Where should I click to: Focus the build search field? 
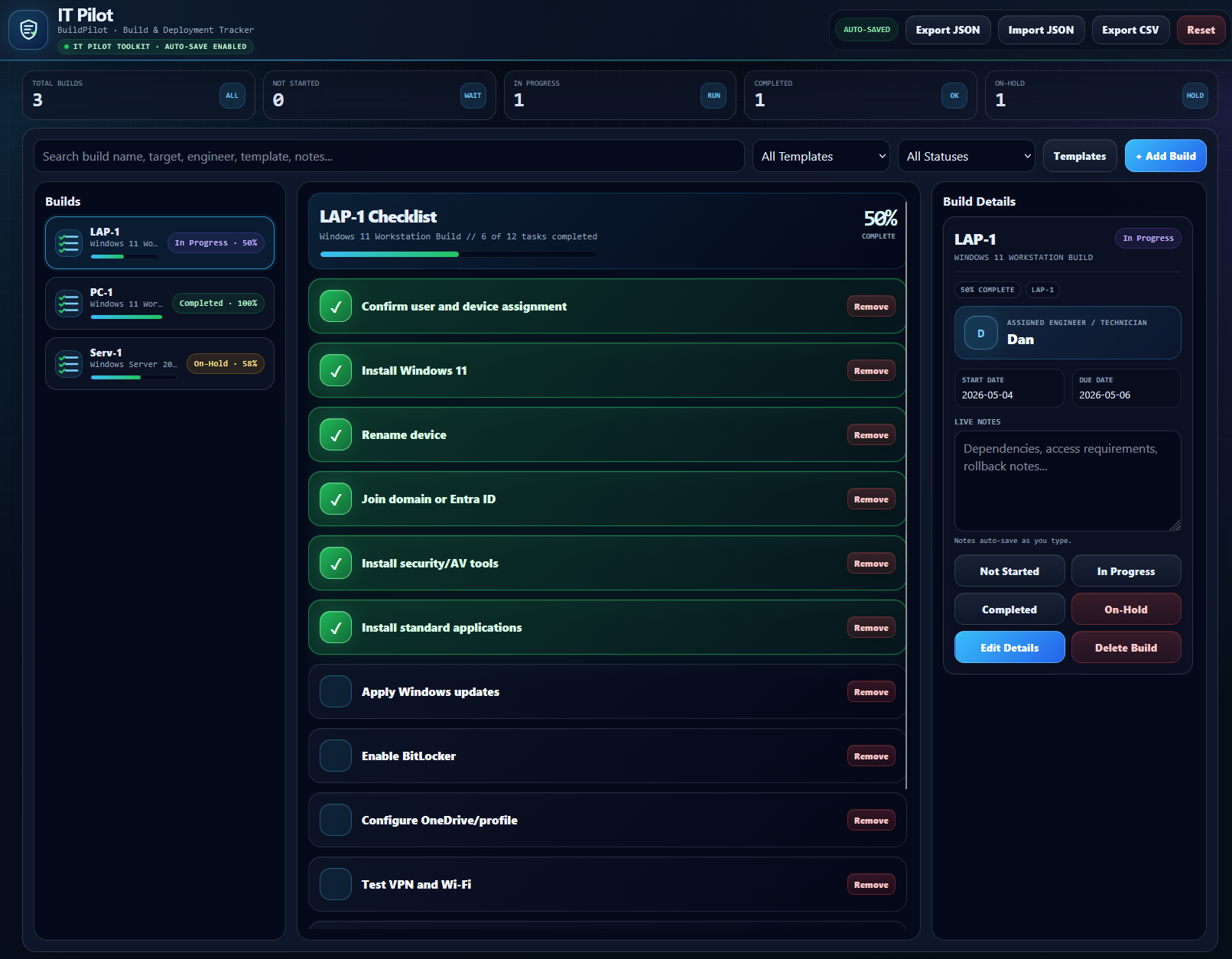[389, 156]
